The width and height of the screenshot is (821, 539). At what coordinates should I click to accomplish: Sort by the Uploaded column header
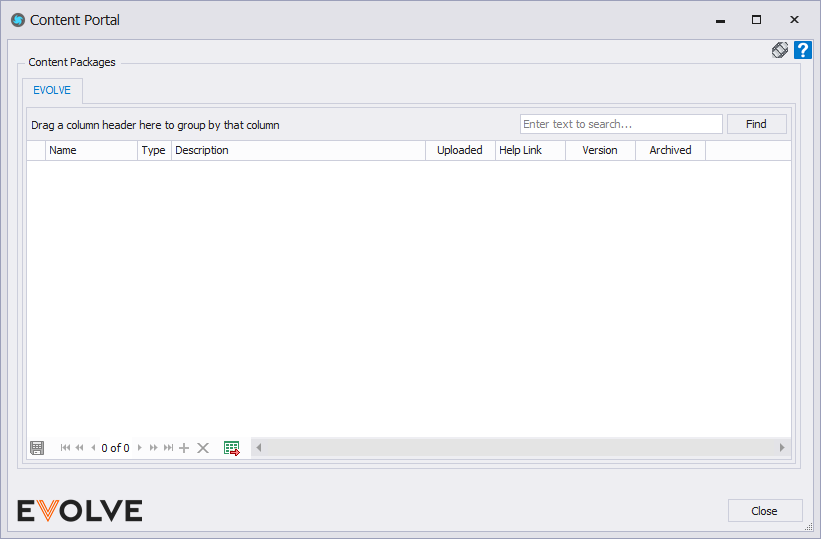tap(460, 150)
